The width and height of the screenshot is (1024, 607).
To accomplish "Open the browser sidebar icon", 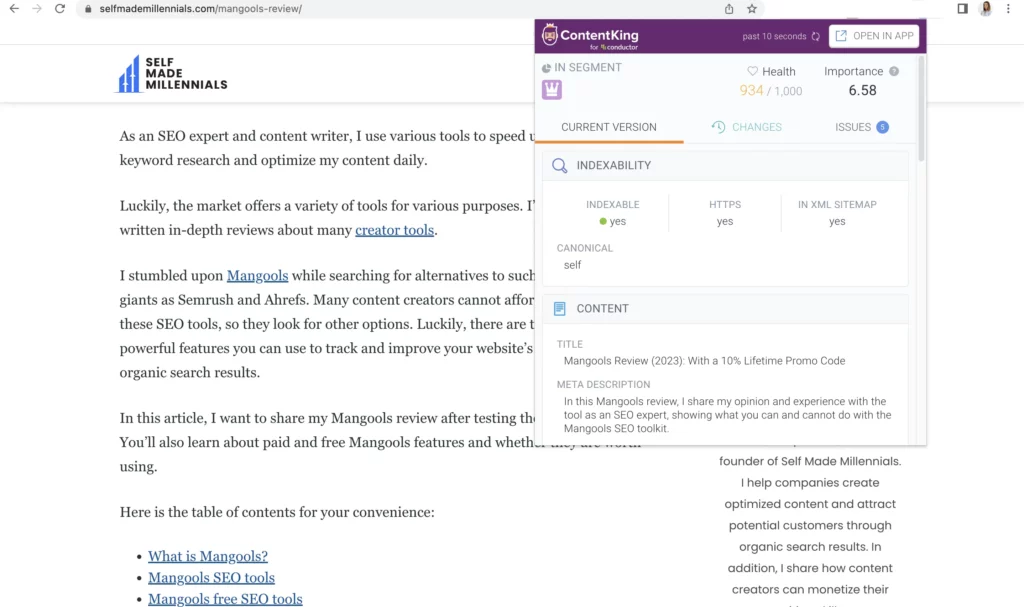I will coord(961,9).
